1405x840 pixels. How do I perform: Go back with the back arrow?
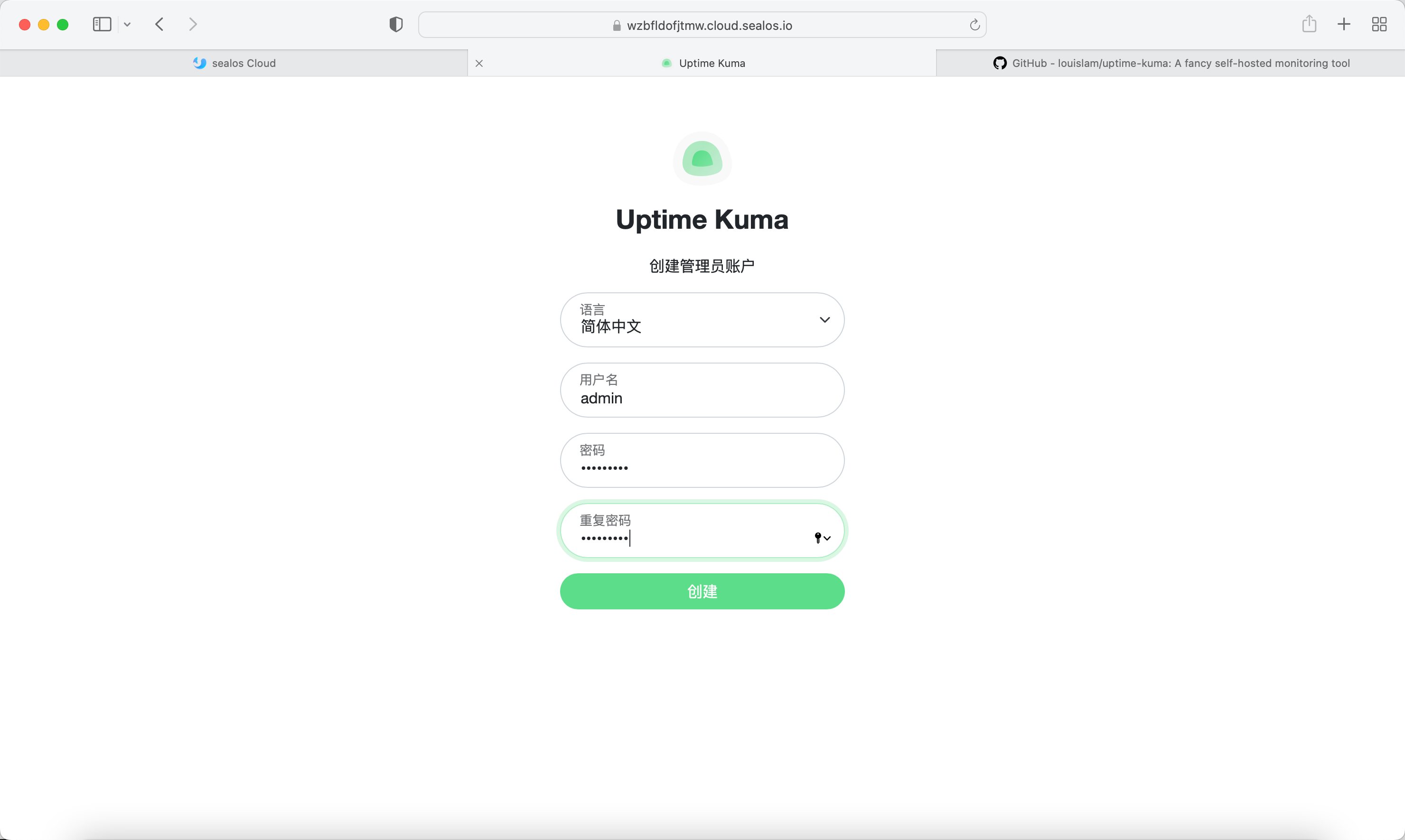(159, 24)
